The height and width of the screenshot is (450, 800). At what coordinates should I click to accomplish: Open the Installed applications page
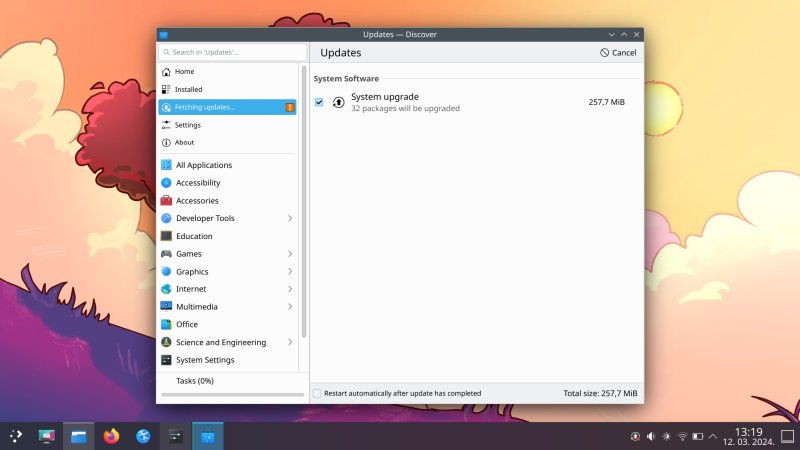point(228,89)
